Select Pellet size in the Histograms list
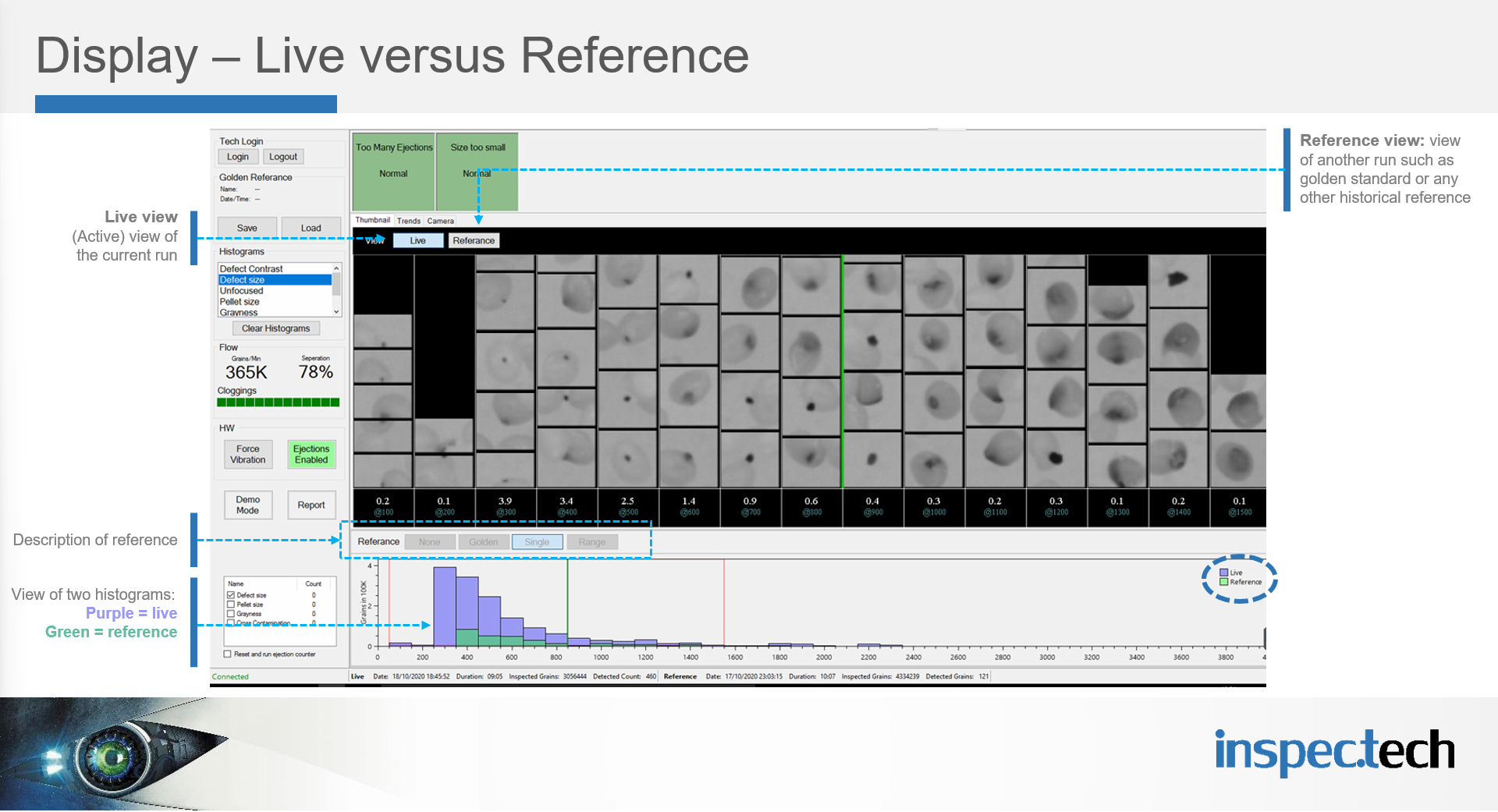1498x812 pixels. 275,301
